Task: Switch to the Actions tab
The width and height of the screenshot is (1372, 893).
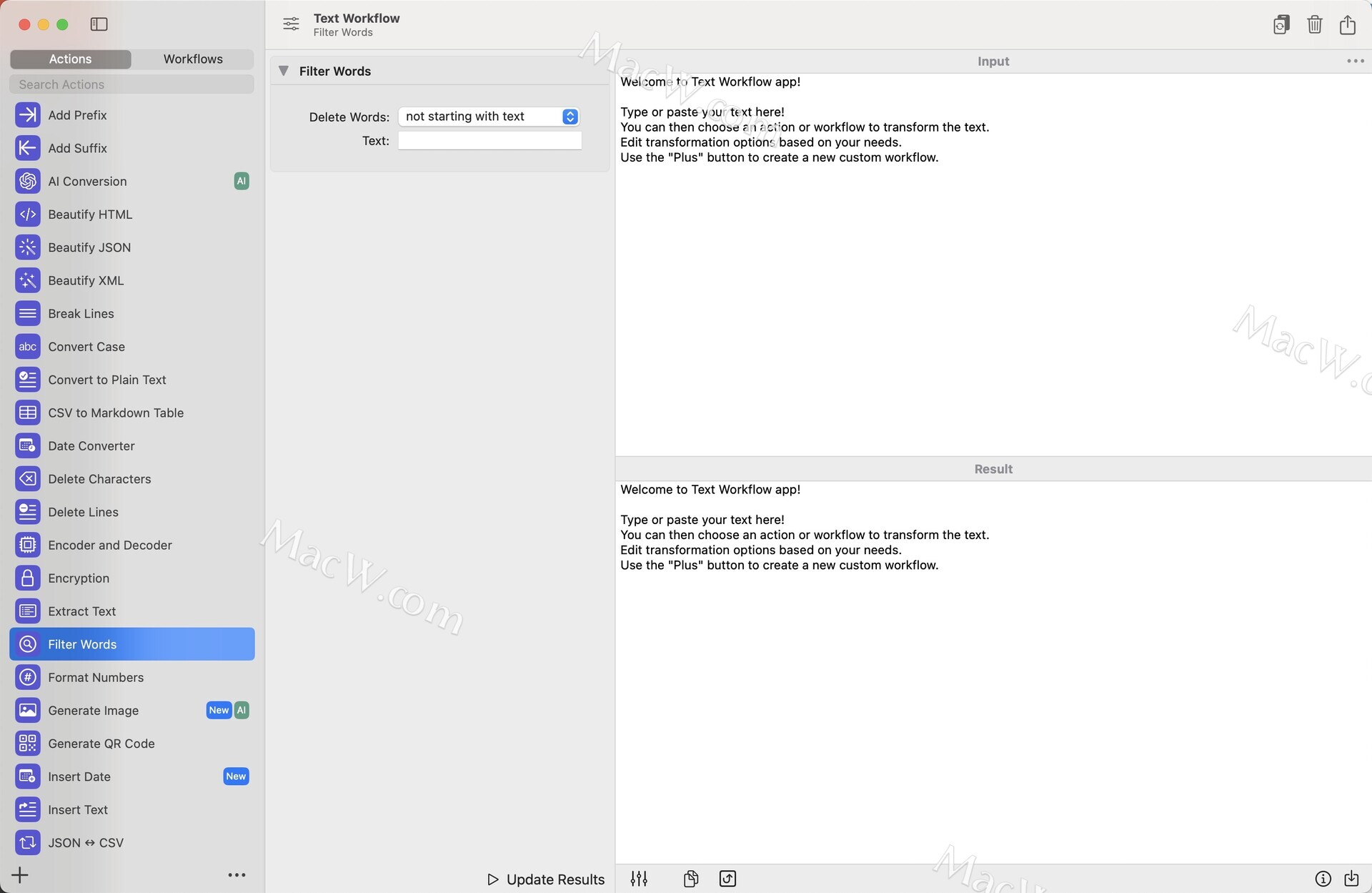Action: tap(70, 59)
